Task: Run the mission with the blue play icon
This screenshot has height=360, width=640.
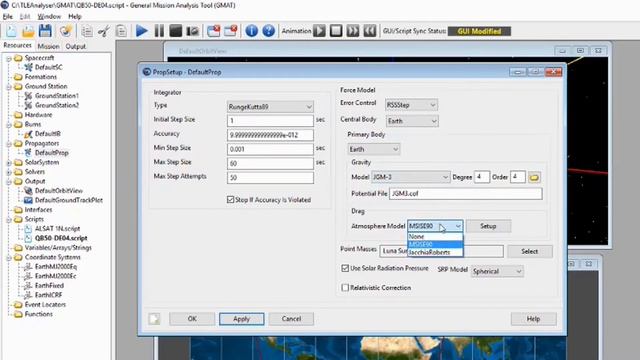Action: pos(142,31)
